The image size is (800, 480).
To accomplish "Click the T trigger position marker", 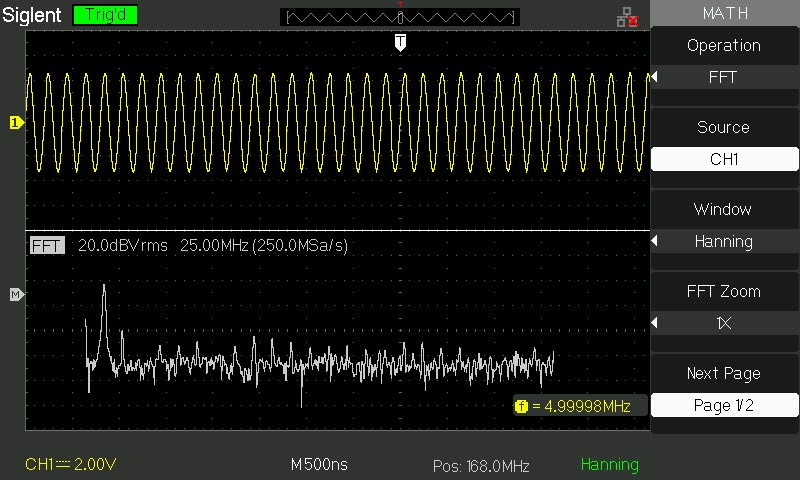I will click(x=400, y=42).
